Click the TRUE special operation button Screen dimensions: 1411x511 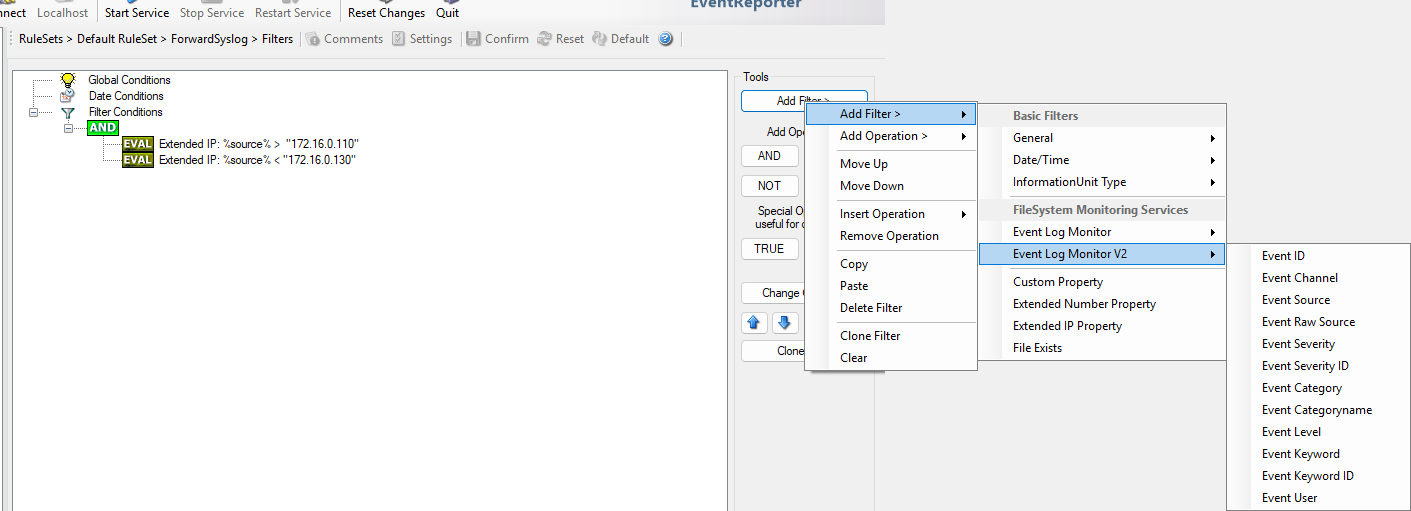coord(769,249)
